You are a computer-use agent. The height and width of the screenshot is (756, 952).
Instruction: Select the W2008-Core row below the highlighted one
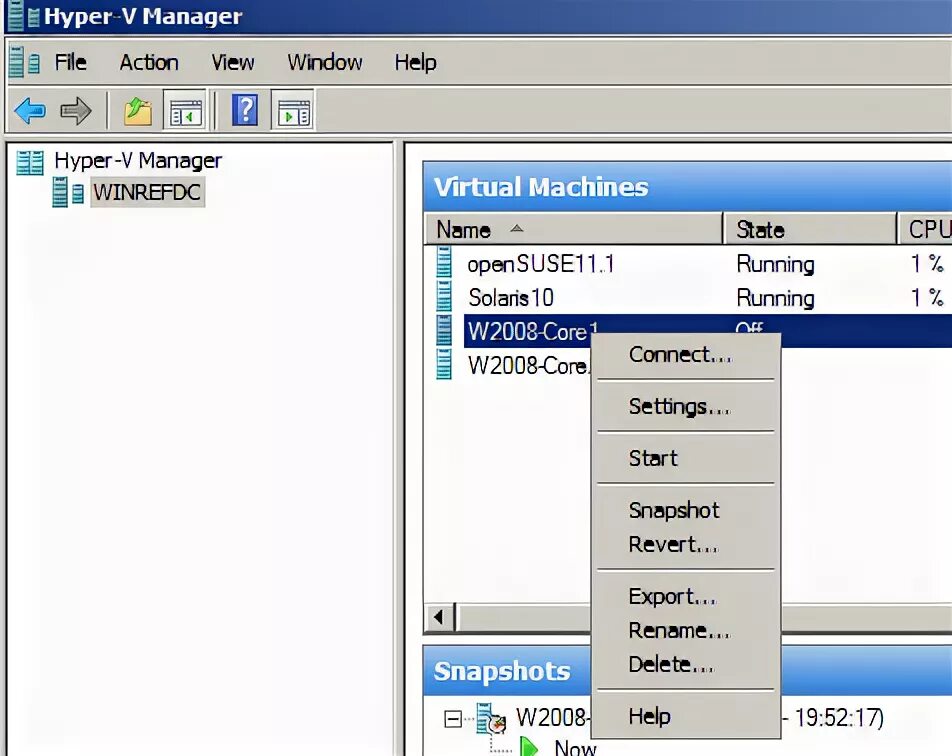[x=528, y=366]
